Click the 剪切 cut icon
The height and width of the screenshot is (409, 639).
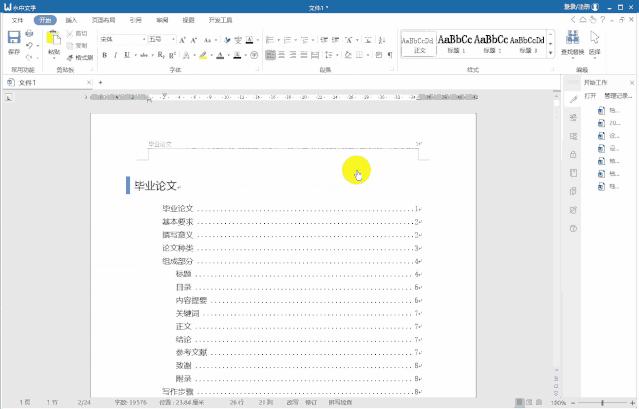tap(70, 33)
